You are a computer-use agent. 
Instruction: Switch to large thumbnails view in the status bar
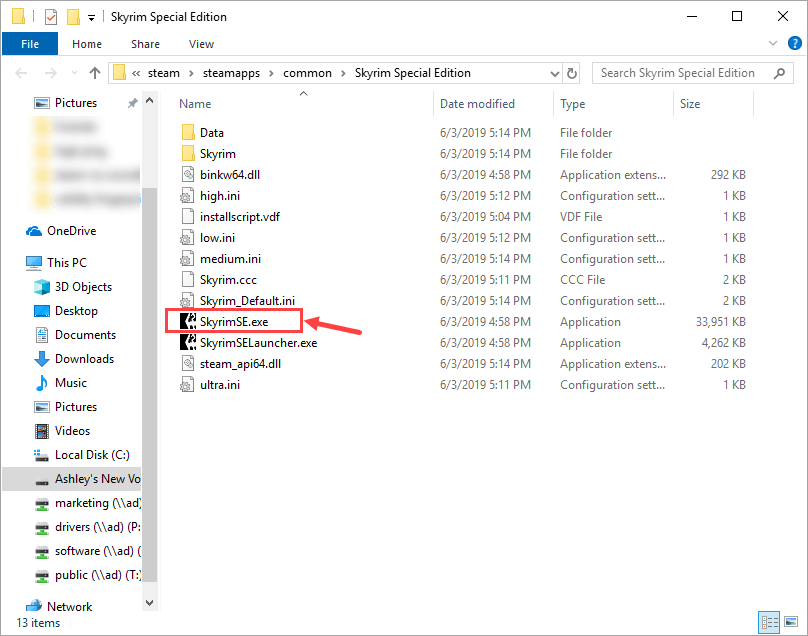[x=790, y=622]
